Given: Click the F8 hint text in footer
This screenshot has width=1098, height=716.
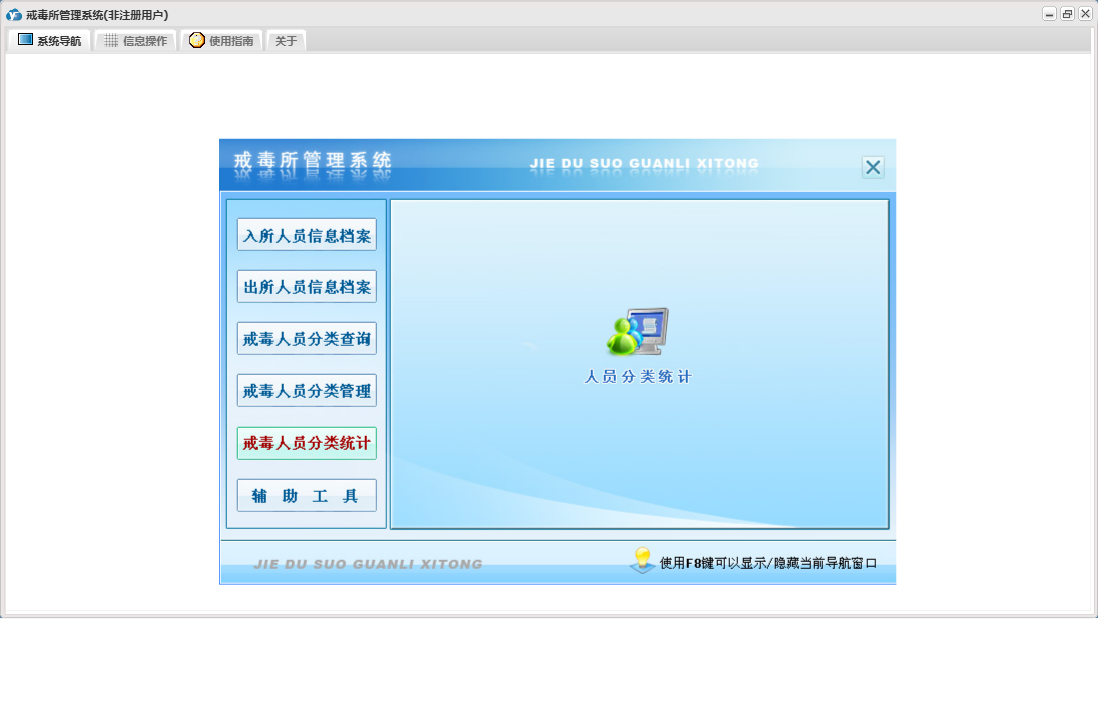Looking at the screenshot, I should [768, 563].
